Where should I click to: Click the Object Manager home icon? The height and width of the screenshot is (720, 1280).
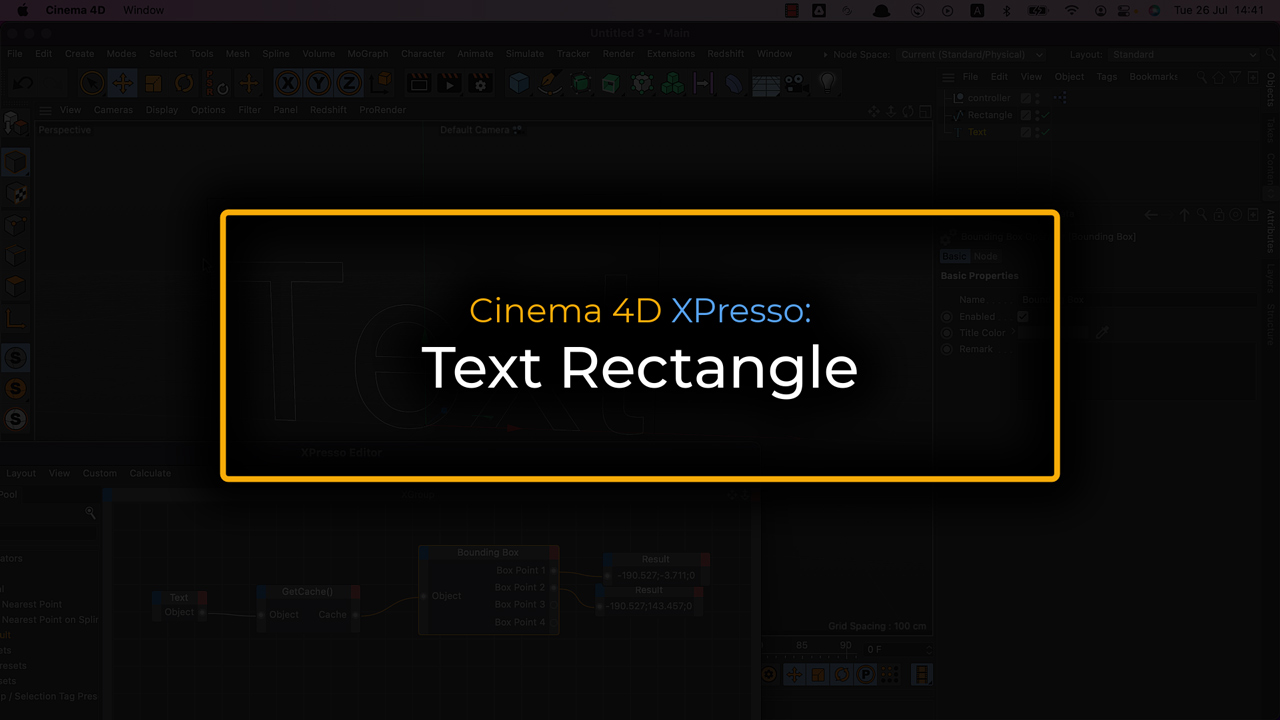coord(1219,77)
